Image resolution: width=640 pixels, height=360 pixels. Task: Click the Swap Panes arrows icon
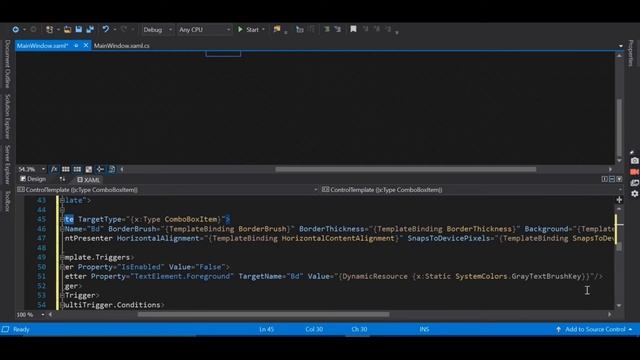pyautogui.click(x=62, y=179)
